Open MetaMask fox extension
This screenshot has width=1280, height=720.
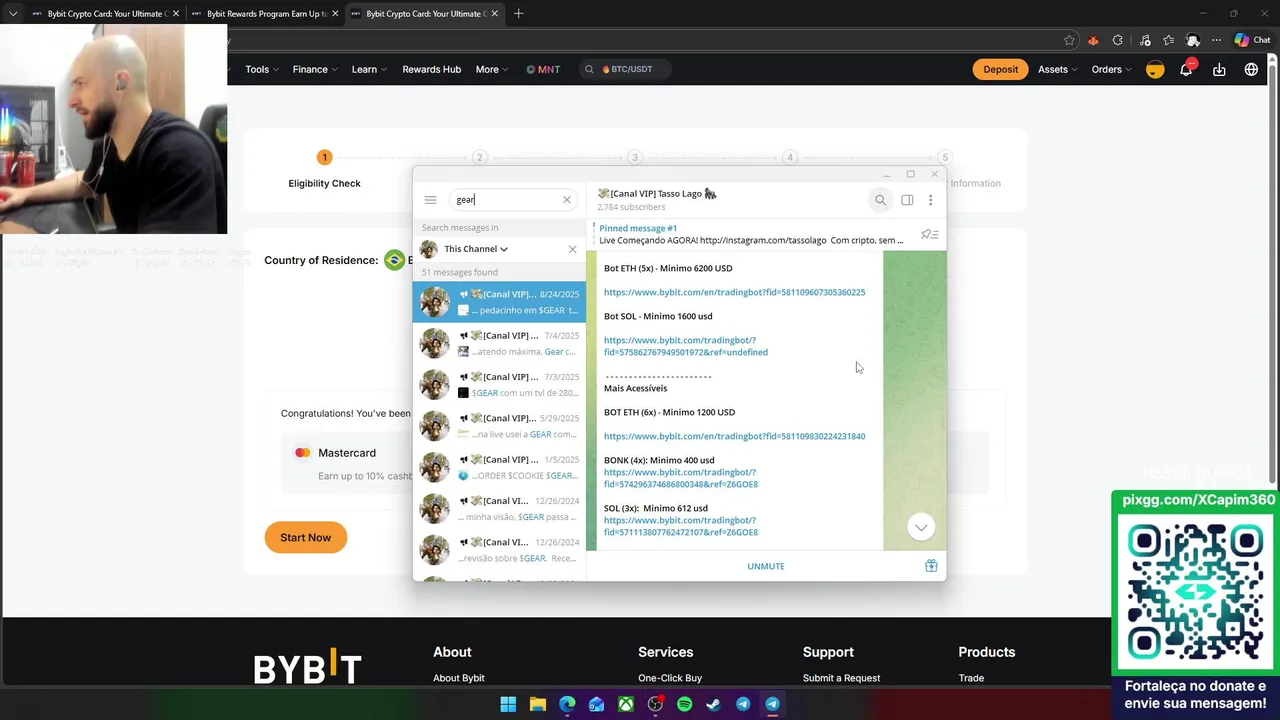pos(1093,41)
